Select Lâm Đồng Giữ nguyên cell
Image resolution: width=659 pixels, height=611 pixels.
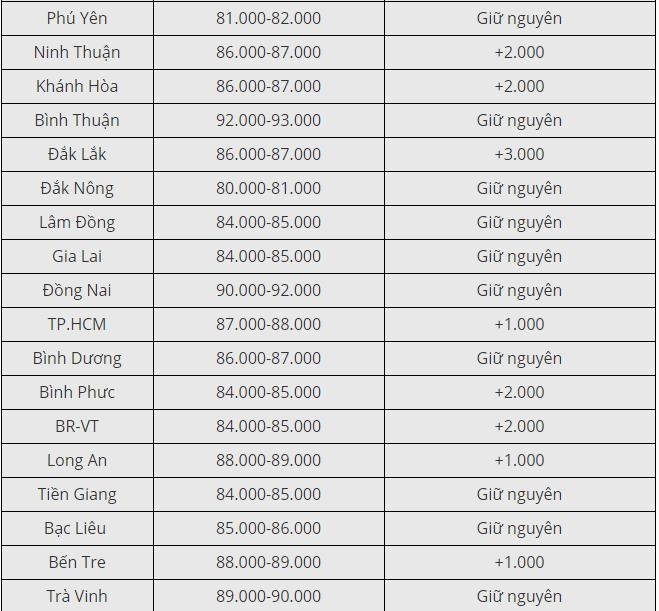pos(520,222)
